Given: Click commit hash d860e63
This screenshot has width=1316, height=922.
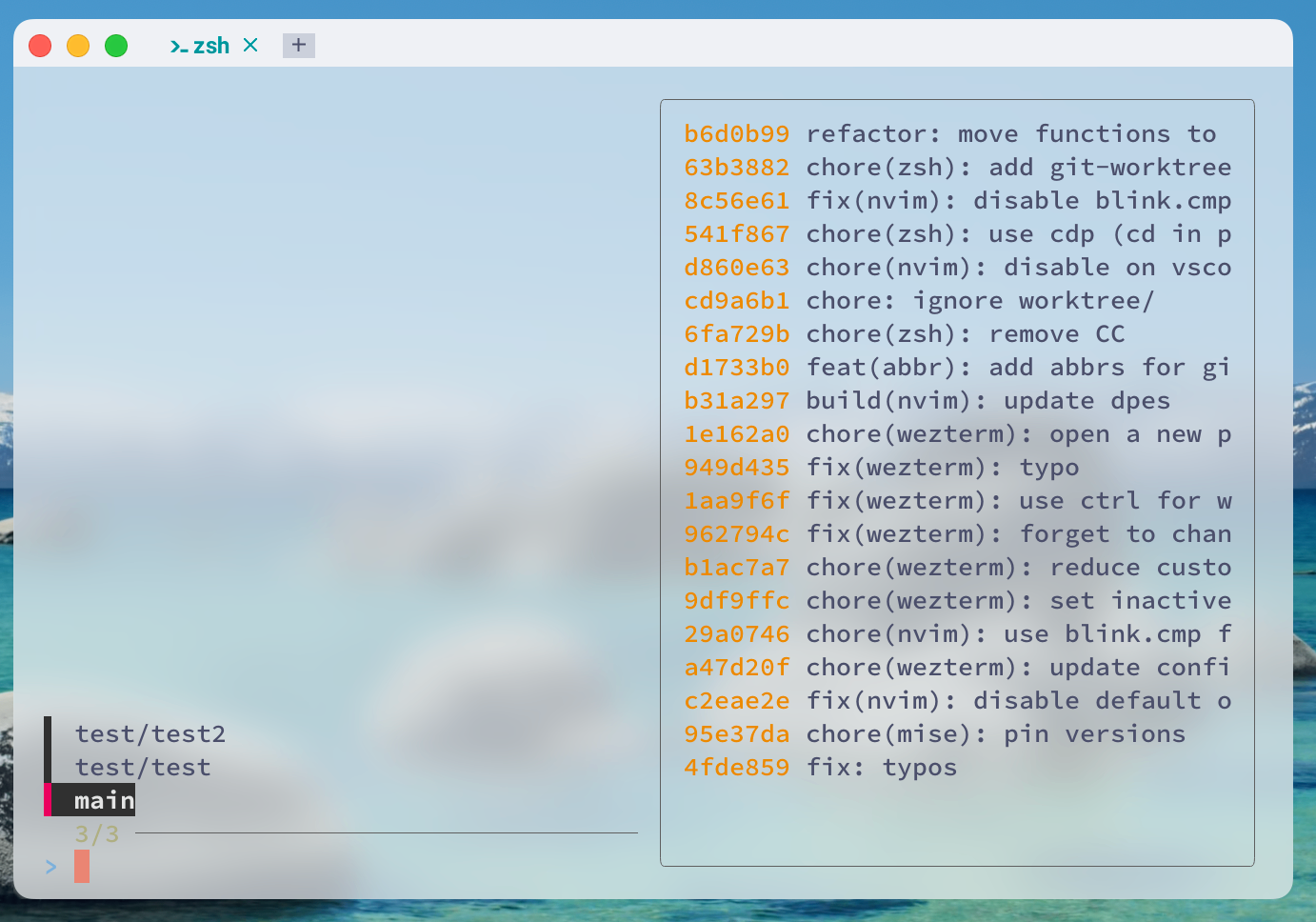Looking at the screenshot, I should 737,268.
